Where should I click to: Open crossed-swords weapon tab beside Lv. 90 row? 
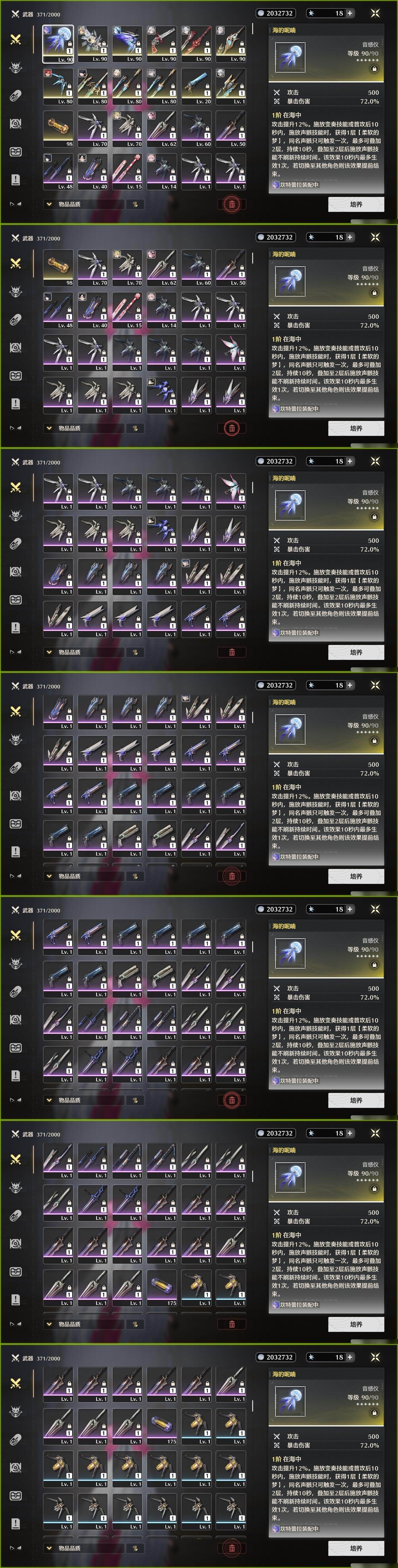(x=16, y=39)
